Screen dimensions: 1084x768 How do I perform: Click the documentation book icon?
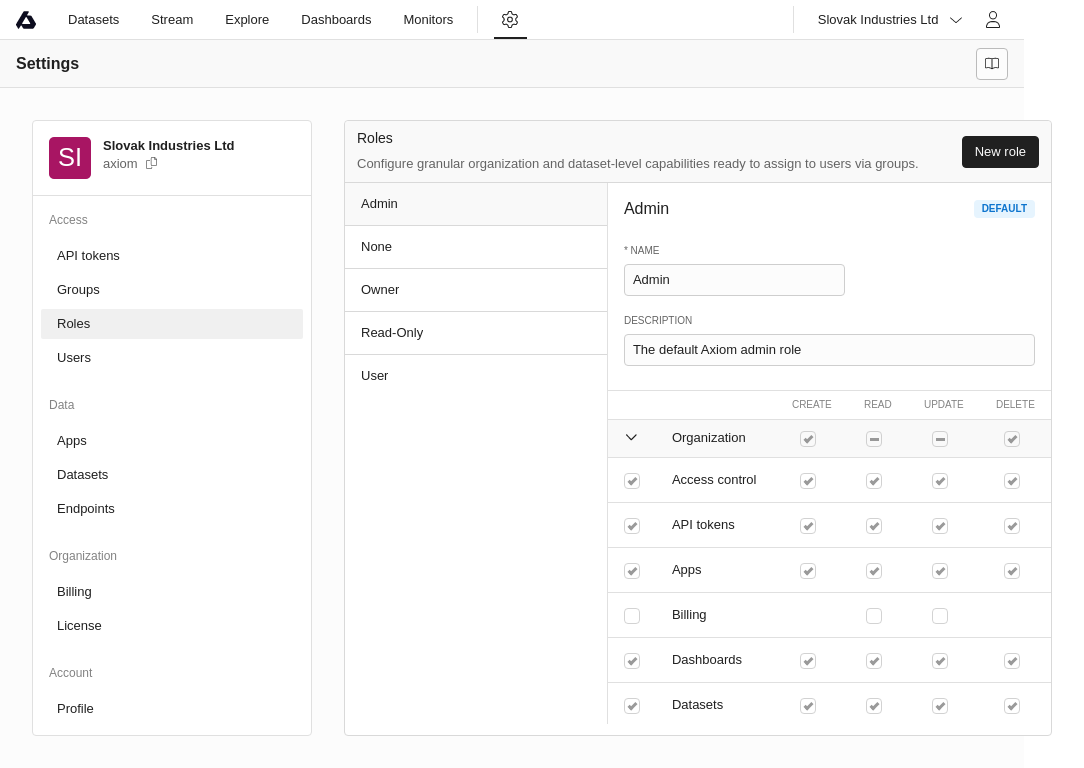pos(991,64)
